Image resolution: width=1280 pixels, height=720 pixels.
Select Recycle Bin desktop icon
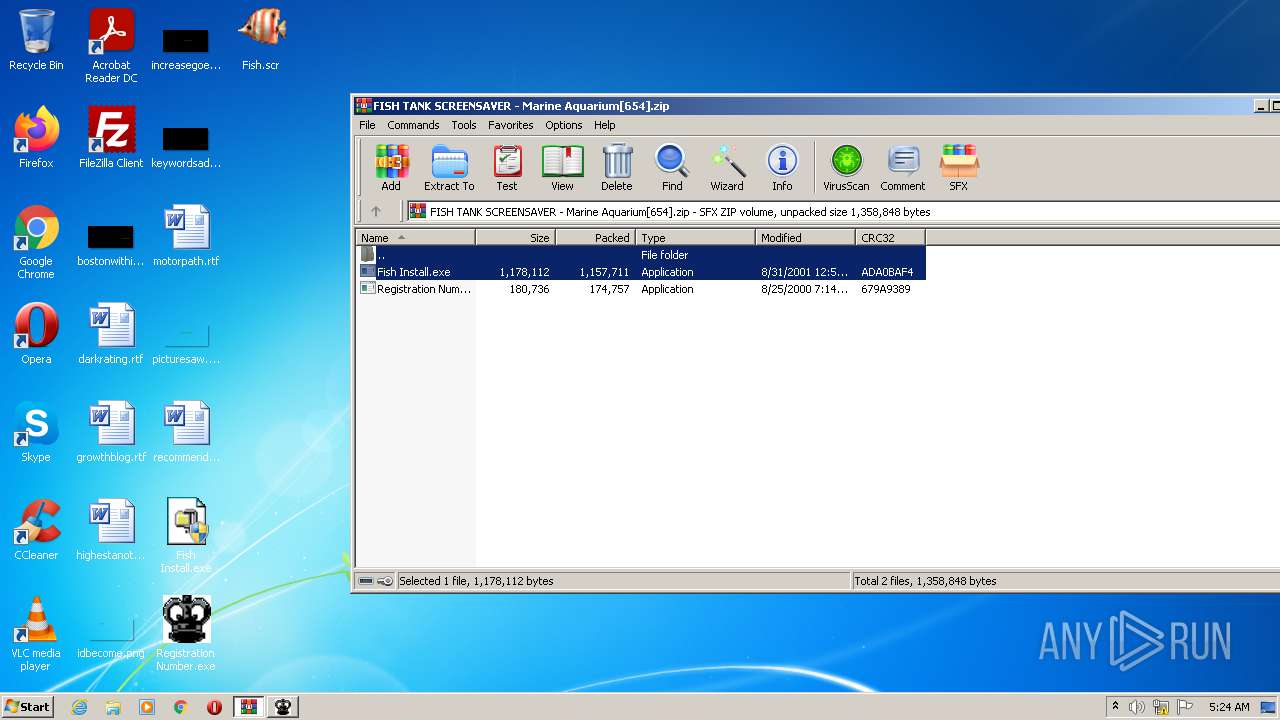(x=36, y=40)
